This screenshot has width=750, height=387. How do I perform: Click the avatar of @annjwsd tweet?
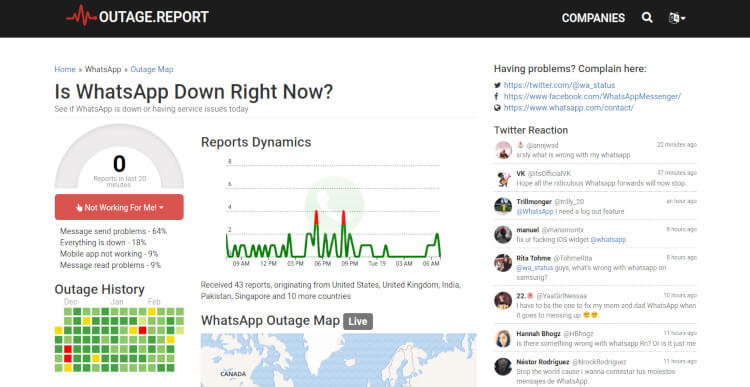503,150
